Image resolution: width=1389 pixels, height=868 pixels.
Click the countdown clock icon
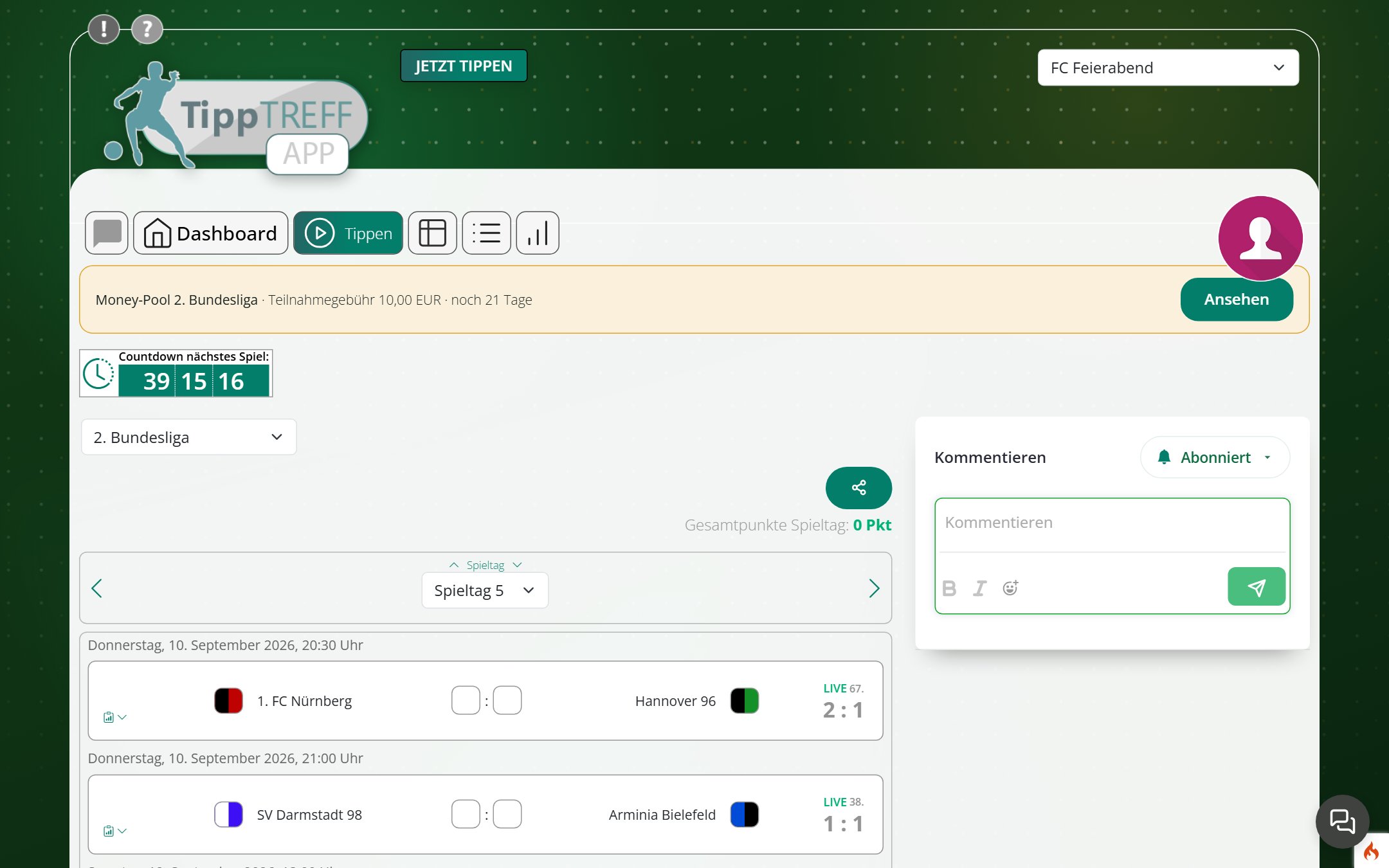[x=98, y=374]
